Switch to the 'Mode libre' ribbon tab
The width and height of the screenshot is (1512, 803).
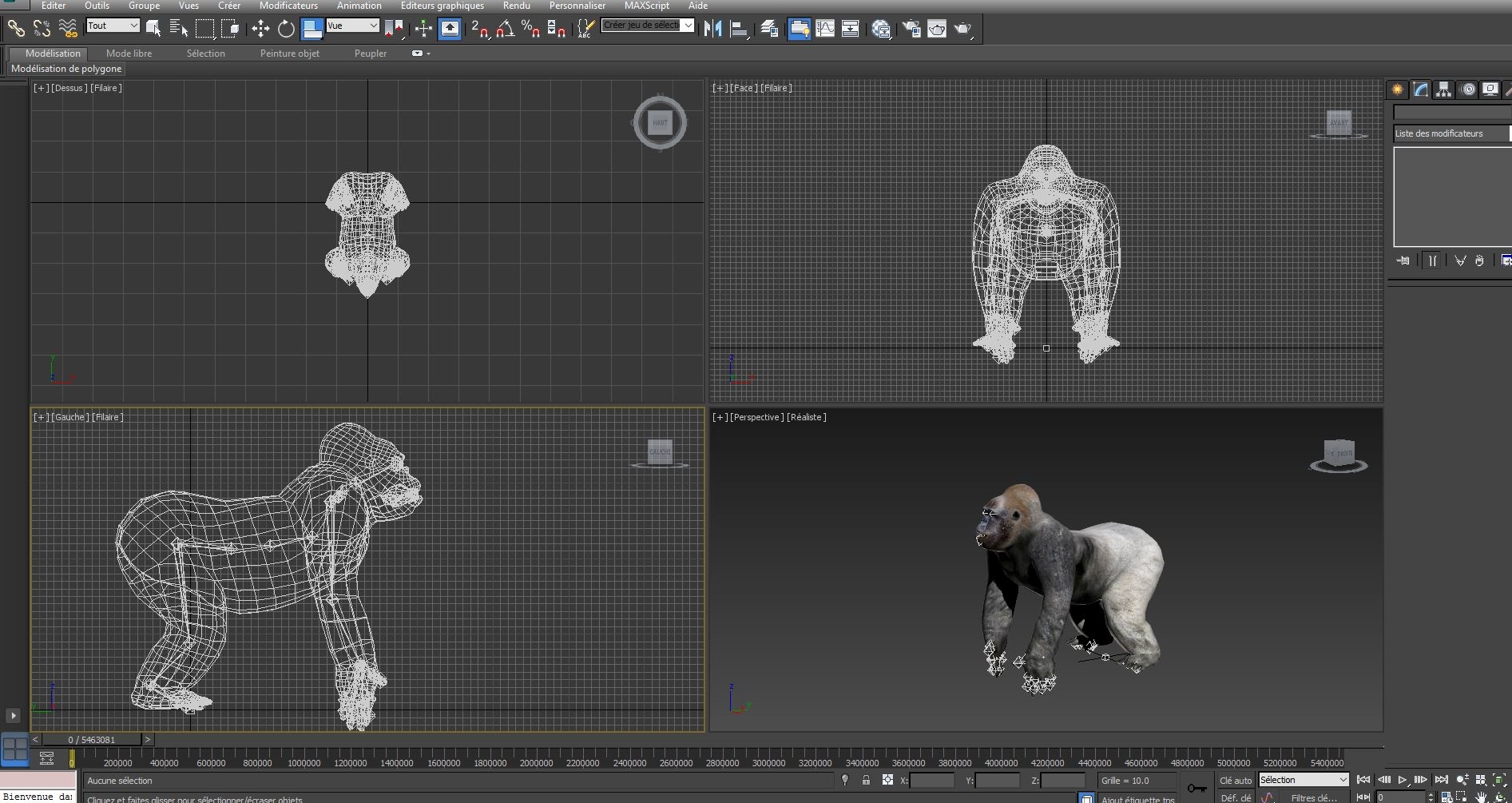129,54
